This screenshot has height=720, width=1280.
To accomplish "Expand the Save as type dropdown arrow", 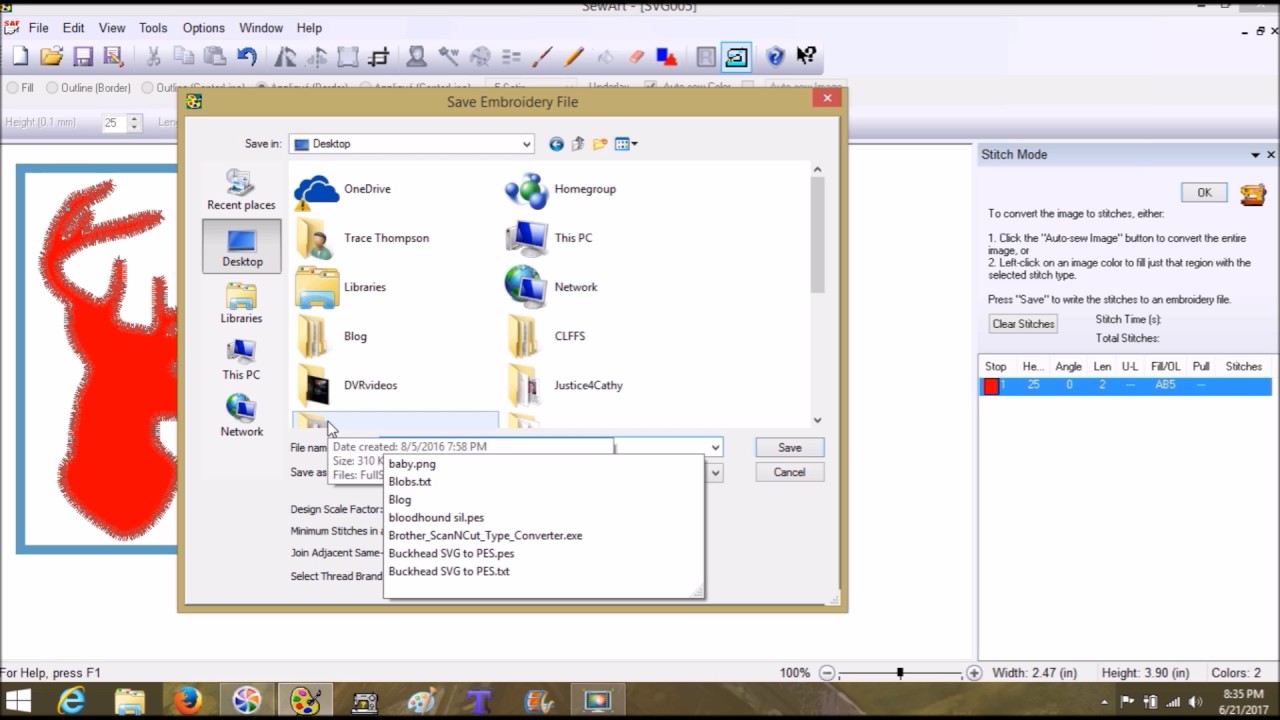I will (x=715, y=472).
